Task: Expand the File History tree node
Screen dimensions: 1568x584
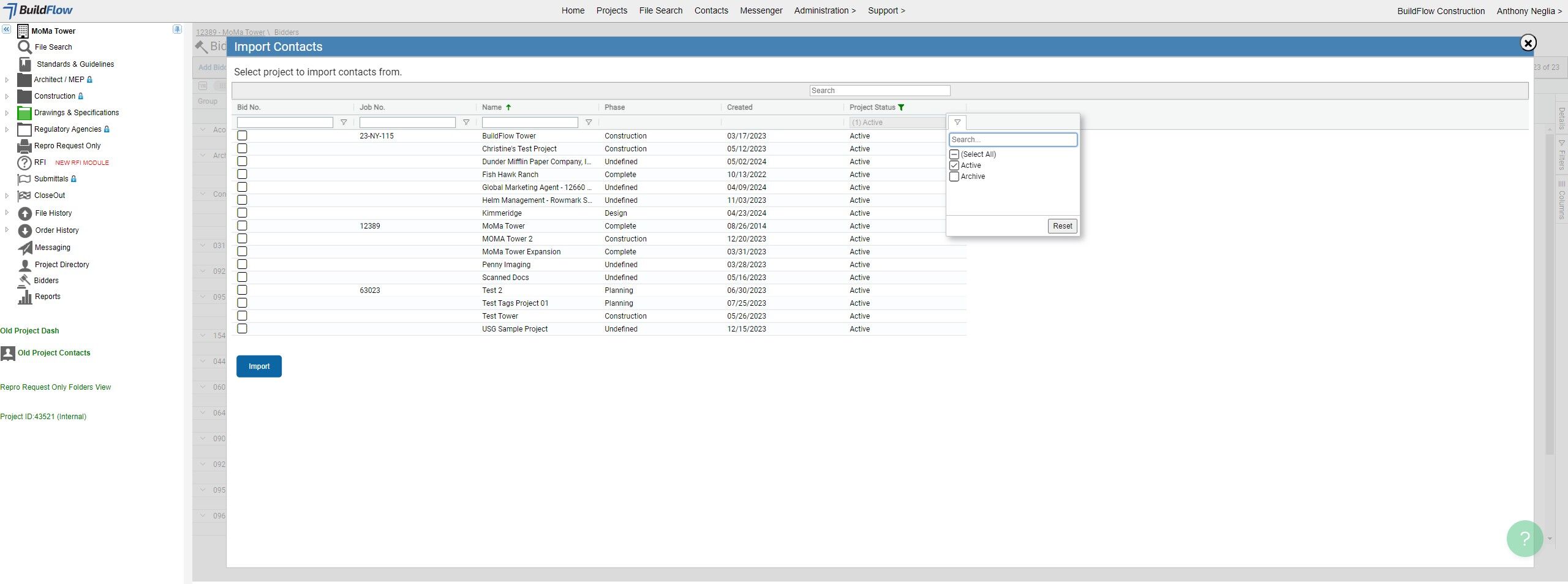Action: pos(7,213)
